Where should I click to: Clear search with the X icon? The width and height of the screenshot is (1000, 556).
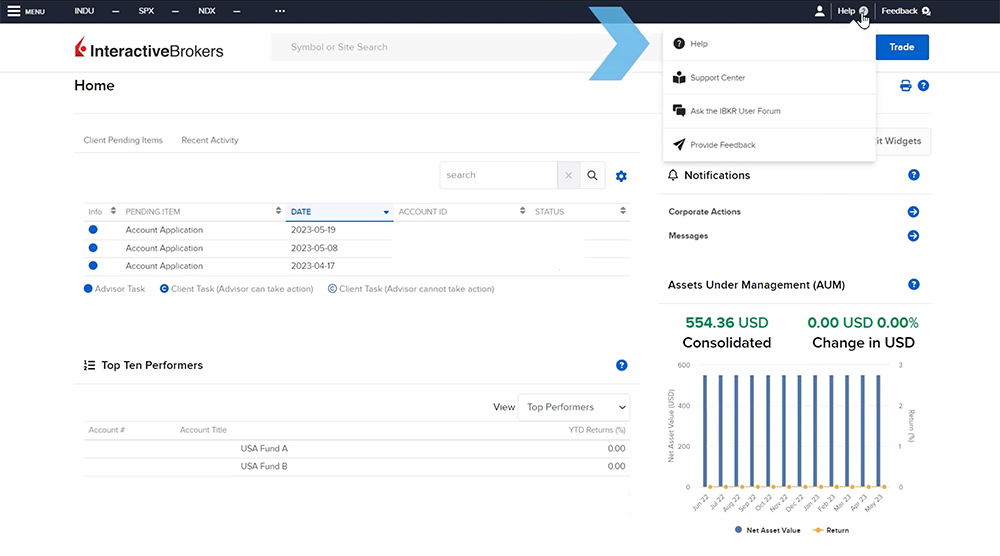(x=569, y=175)
